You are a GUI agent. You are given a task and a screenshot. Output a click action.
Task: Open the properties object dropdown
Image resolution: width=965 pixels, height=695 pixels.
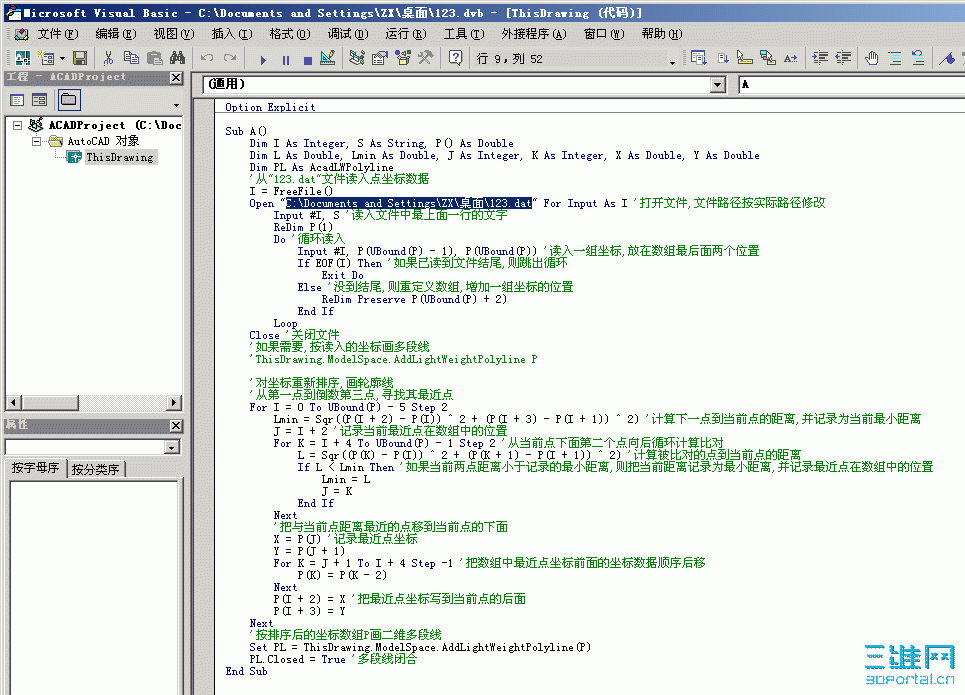[172, 448]
